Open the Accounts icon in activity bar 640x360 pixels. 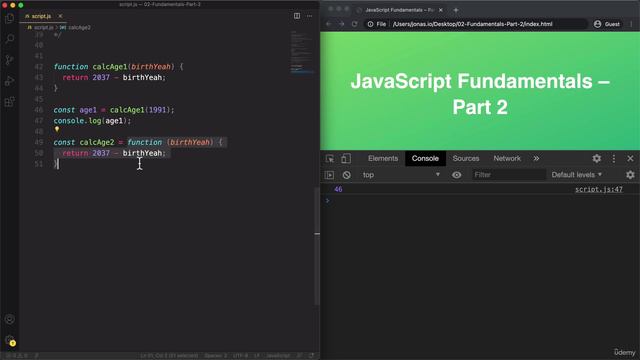9,319
